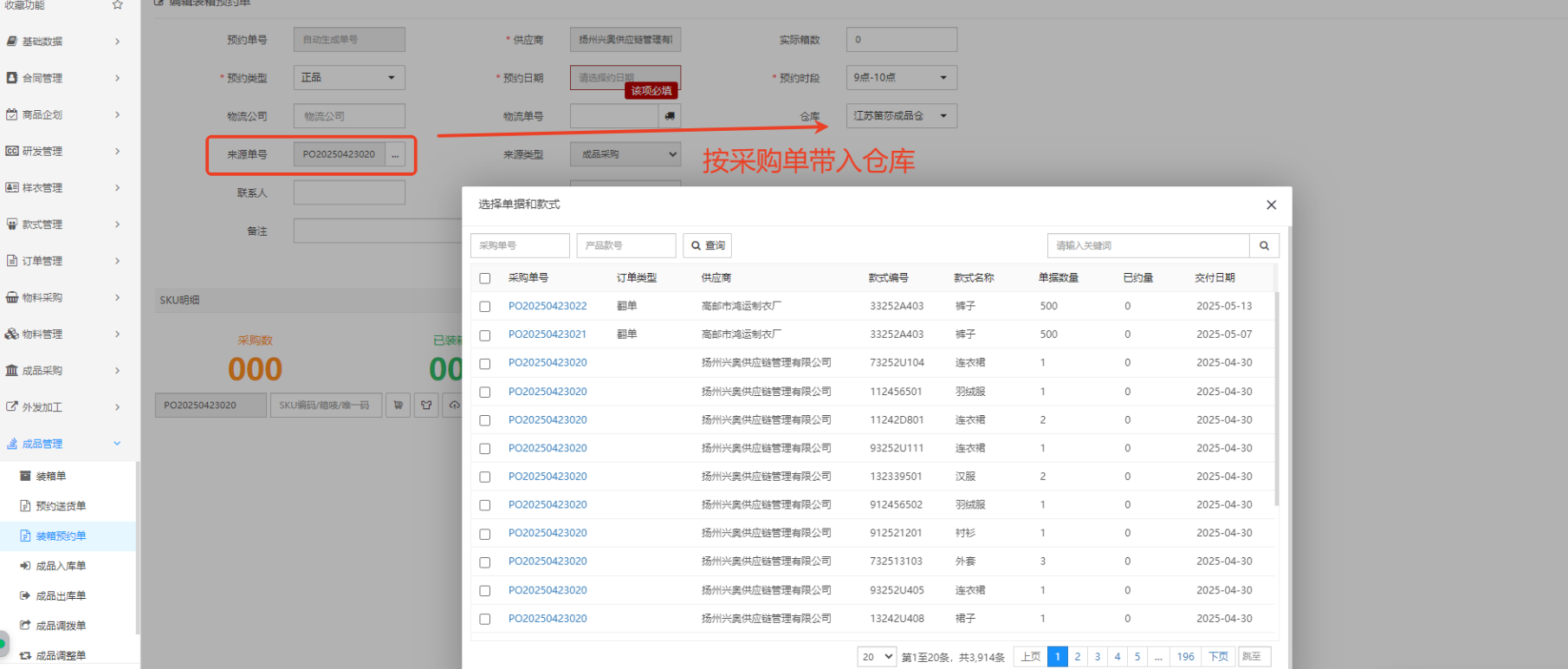Go to next page with 下页
The height and width of the screenshot is (669, 1568).
(1218, 657)
